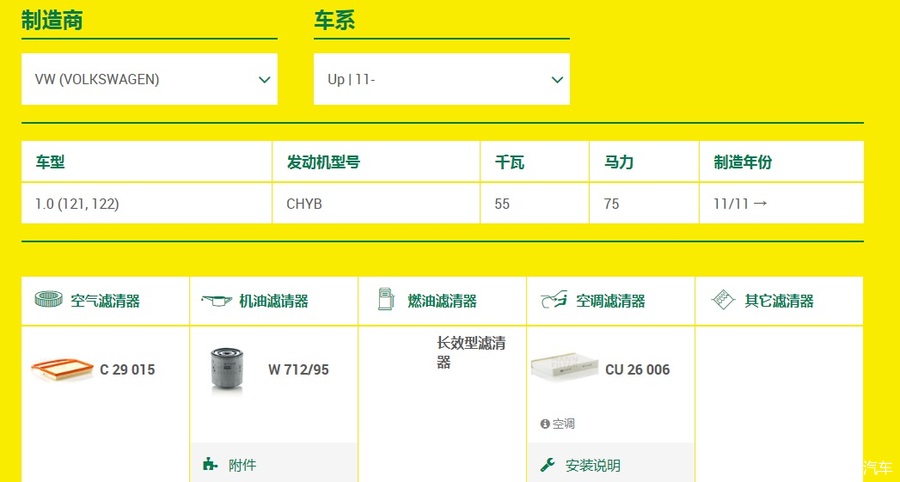Click the 车系 heading
This screenshot has width=900, height=482.
[334, 20]
